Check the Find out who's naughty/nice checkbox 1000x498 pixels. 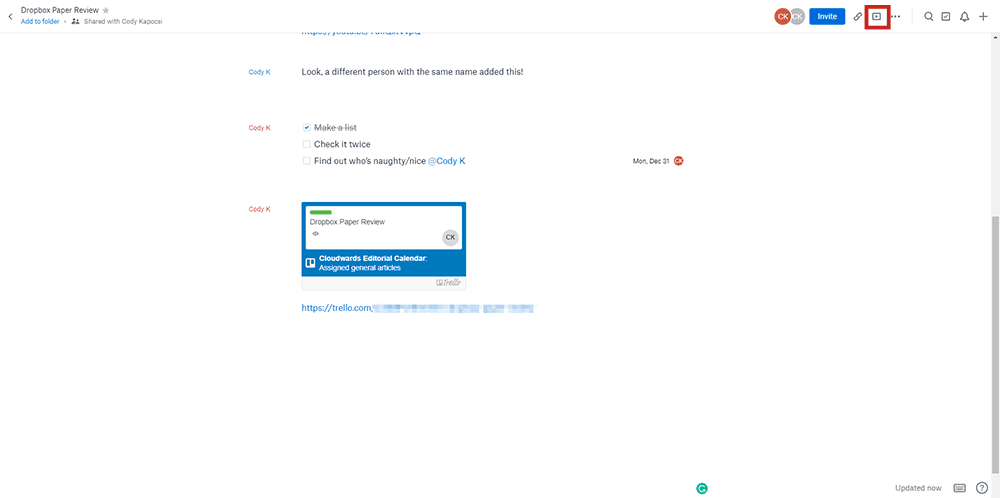307,161
